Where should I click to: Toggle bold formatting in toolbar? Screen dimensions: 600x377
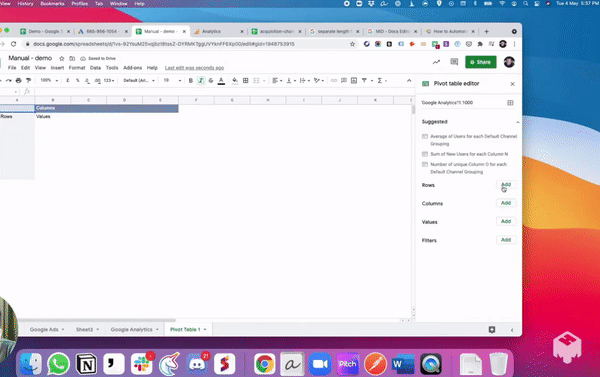(191, 80)
